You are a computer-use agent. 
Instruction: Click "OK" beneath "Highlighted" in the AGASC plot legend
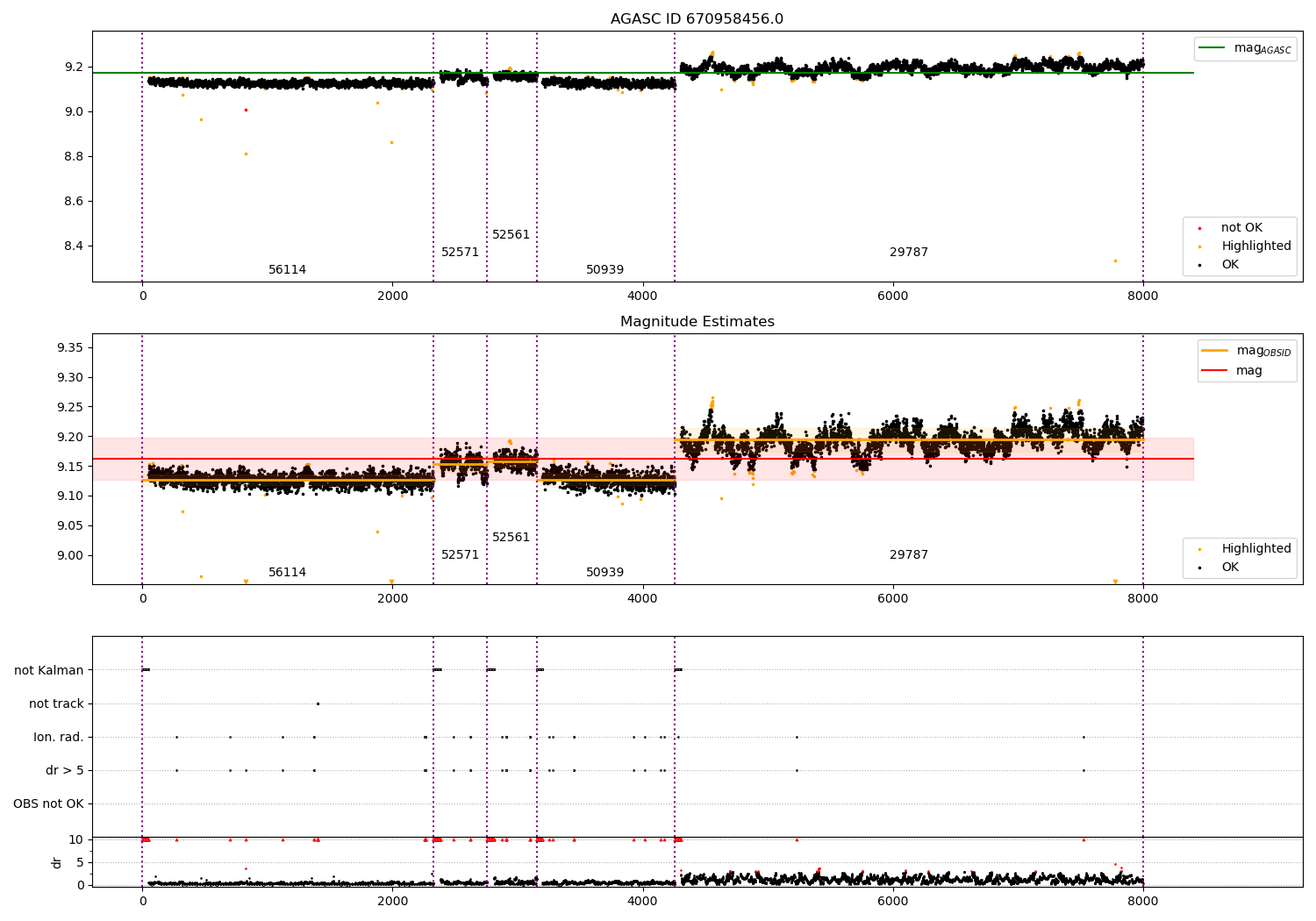pyautogui.click(x=1230, y=265)
